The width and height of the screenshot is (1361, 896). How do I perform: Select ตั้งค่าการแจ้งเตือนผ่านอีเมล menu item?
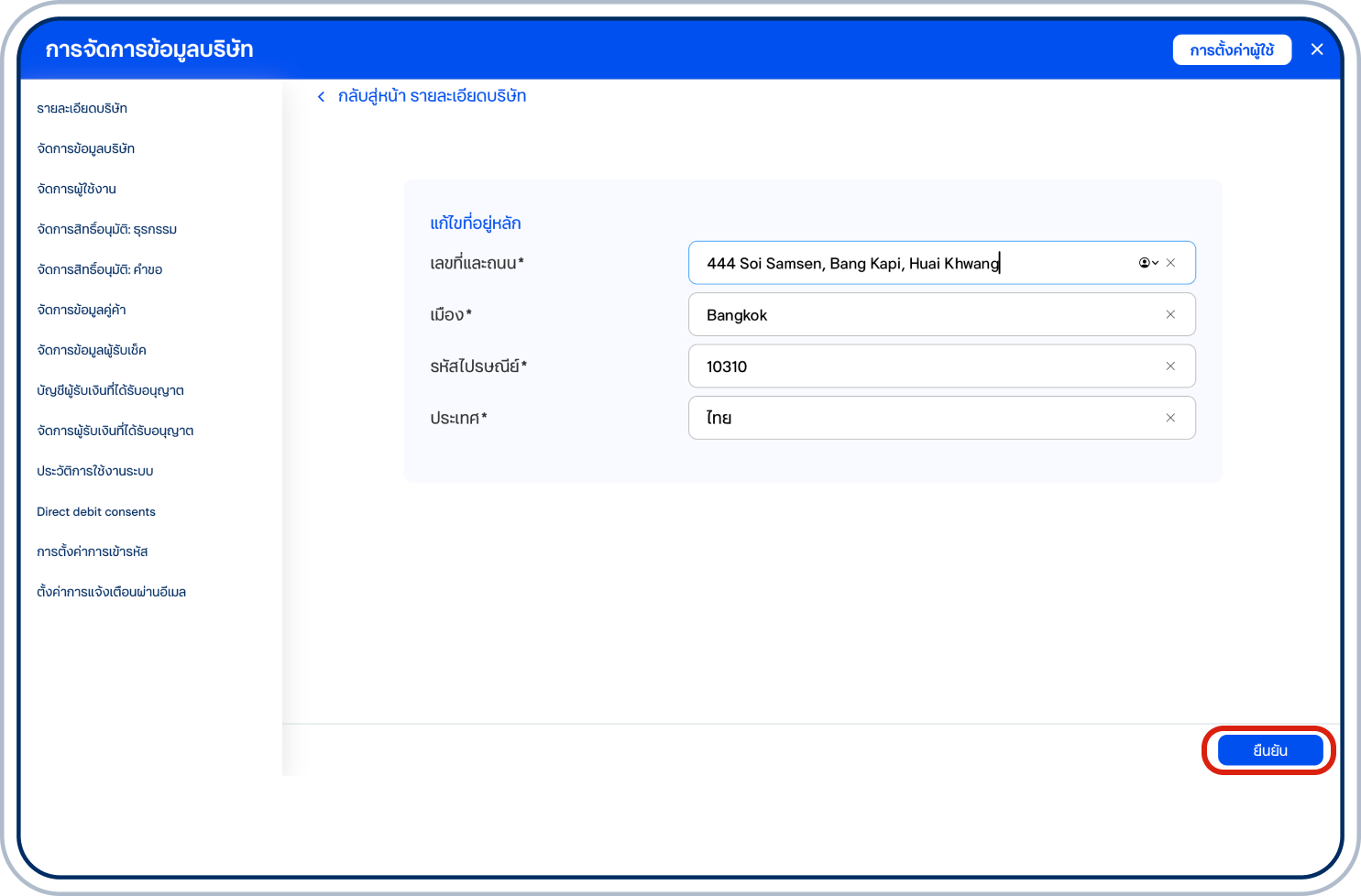[x=111, y=592]
